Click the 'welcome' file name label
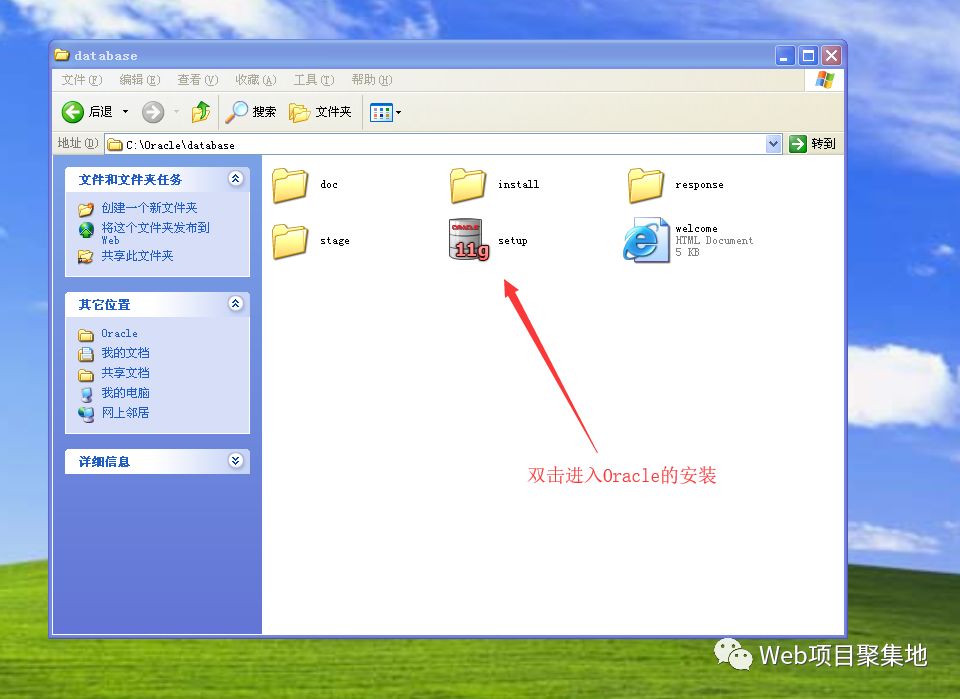 (696, 228)
